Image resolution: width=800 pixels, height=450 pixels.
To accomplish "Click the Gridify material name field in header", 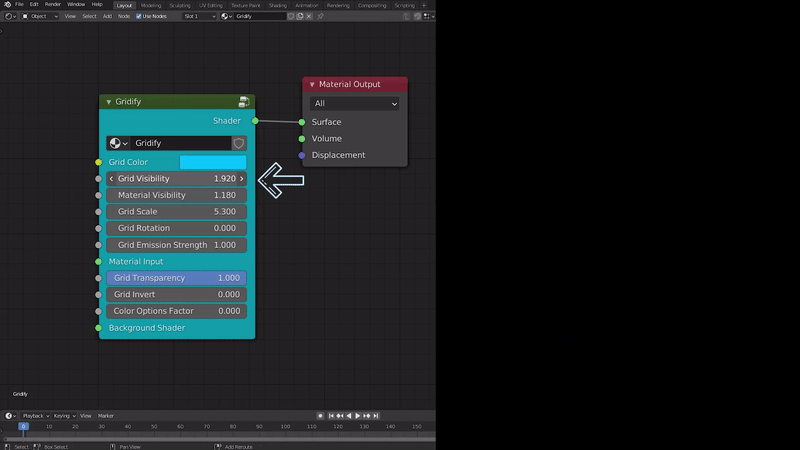I will (260, 16).
